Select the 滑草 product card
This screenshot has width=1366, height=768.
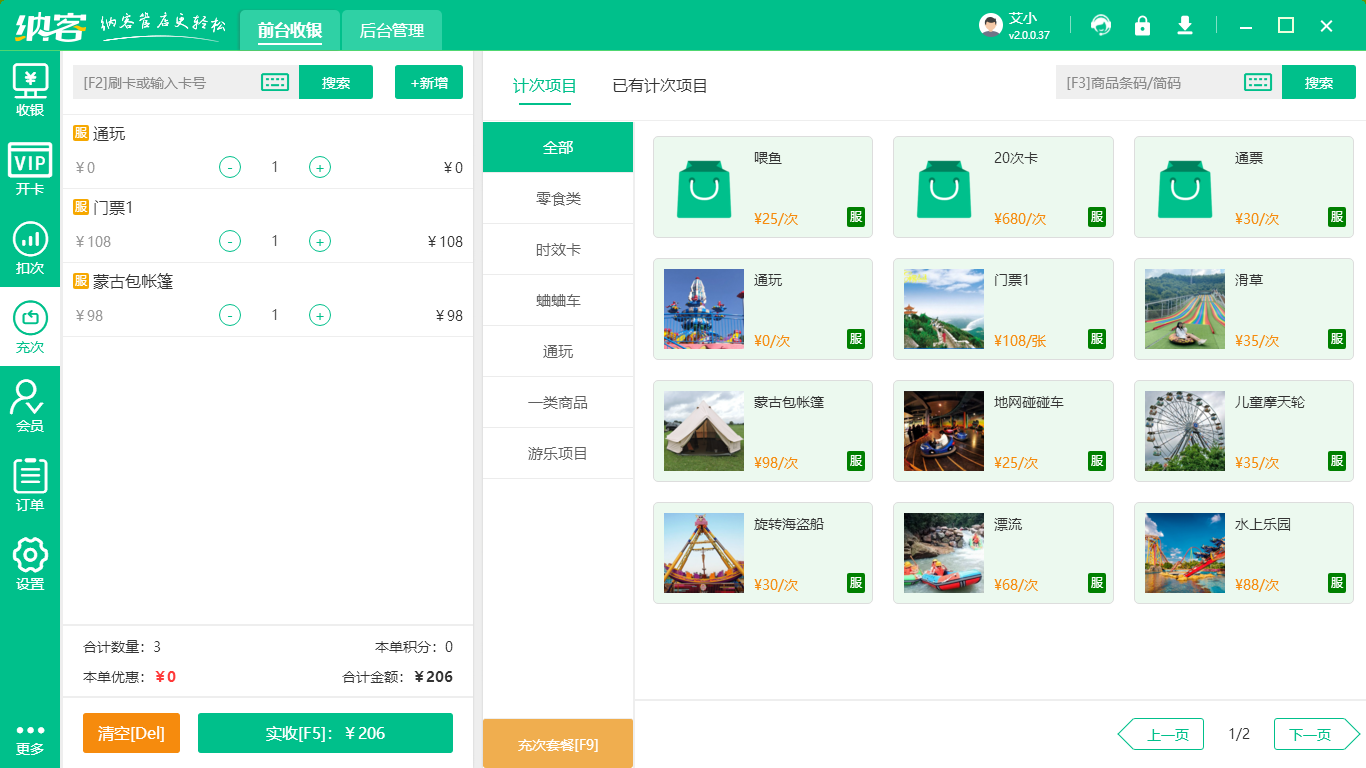tap(1243, 308)
